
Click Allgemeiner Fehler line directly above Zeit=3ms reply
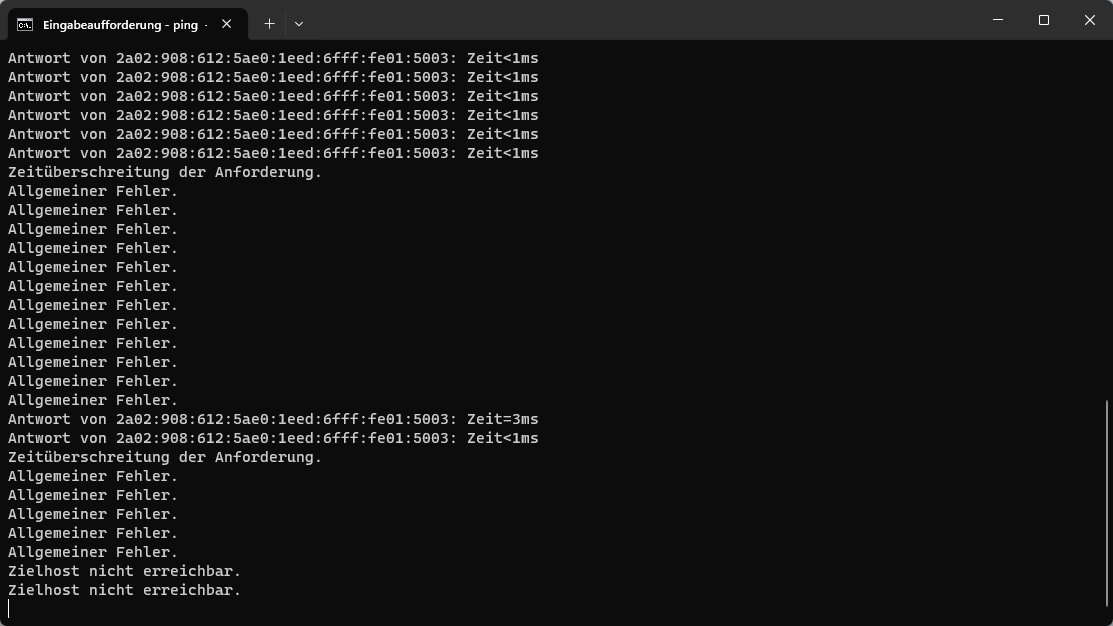coord(93,400)
